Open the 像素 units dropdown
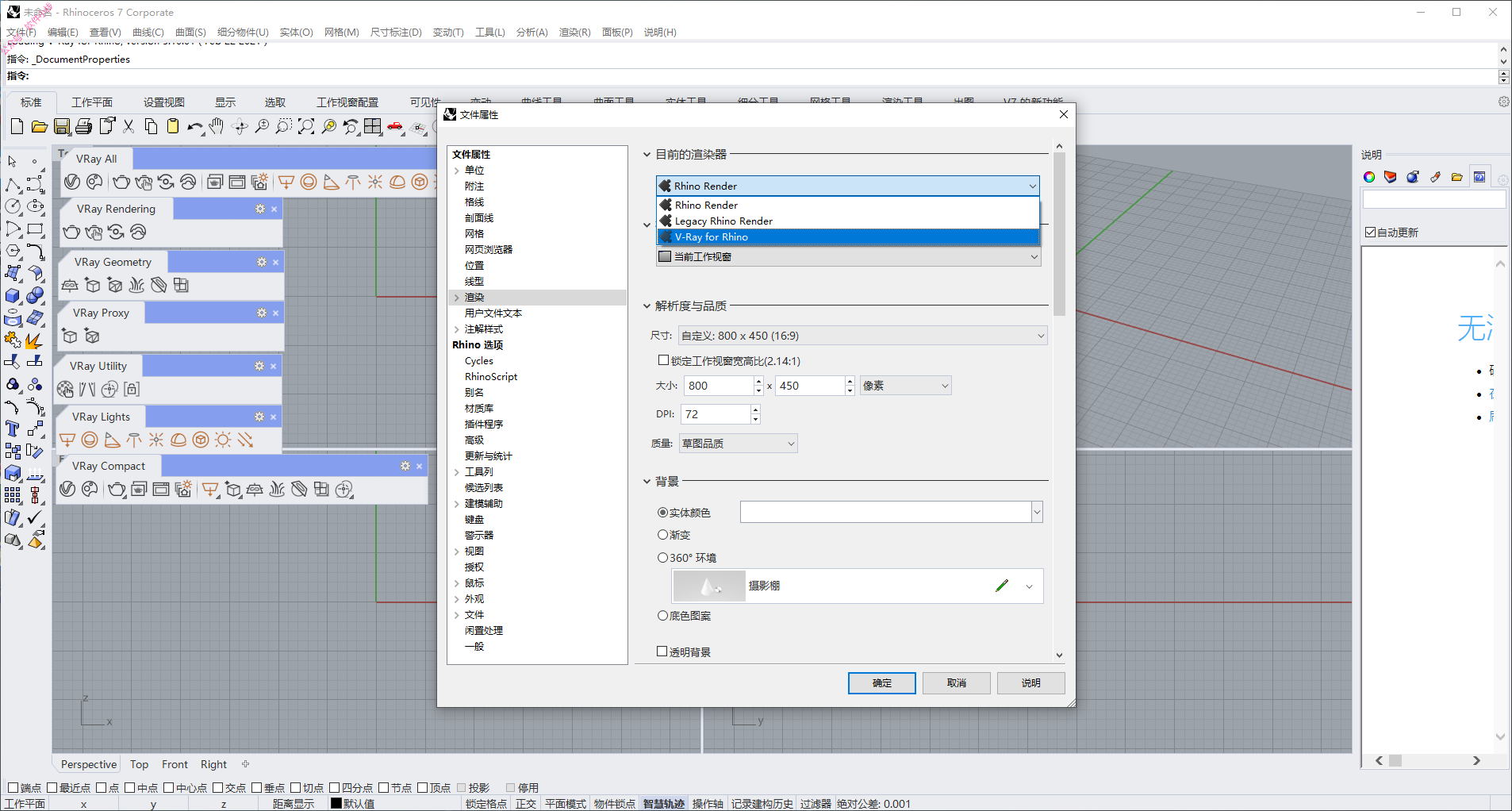The height and width of the screenshot is (811, 1512). 905,386
